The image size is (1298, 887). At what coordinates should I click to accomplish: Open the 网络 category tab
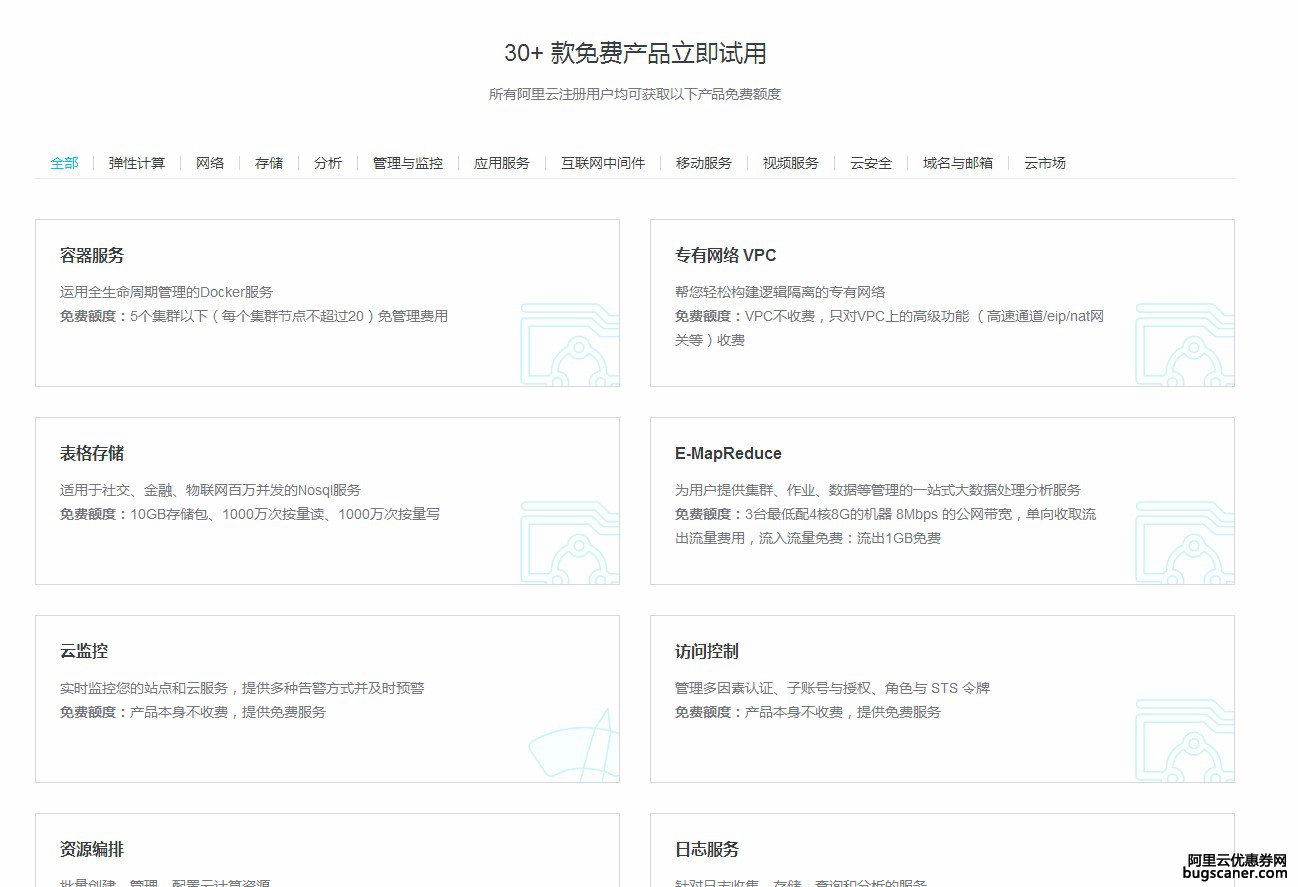tap(210, 163)
